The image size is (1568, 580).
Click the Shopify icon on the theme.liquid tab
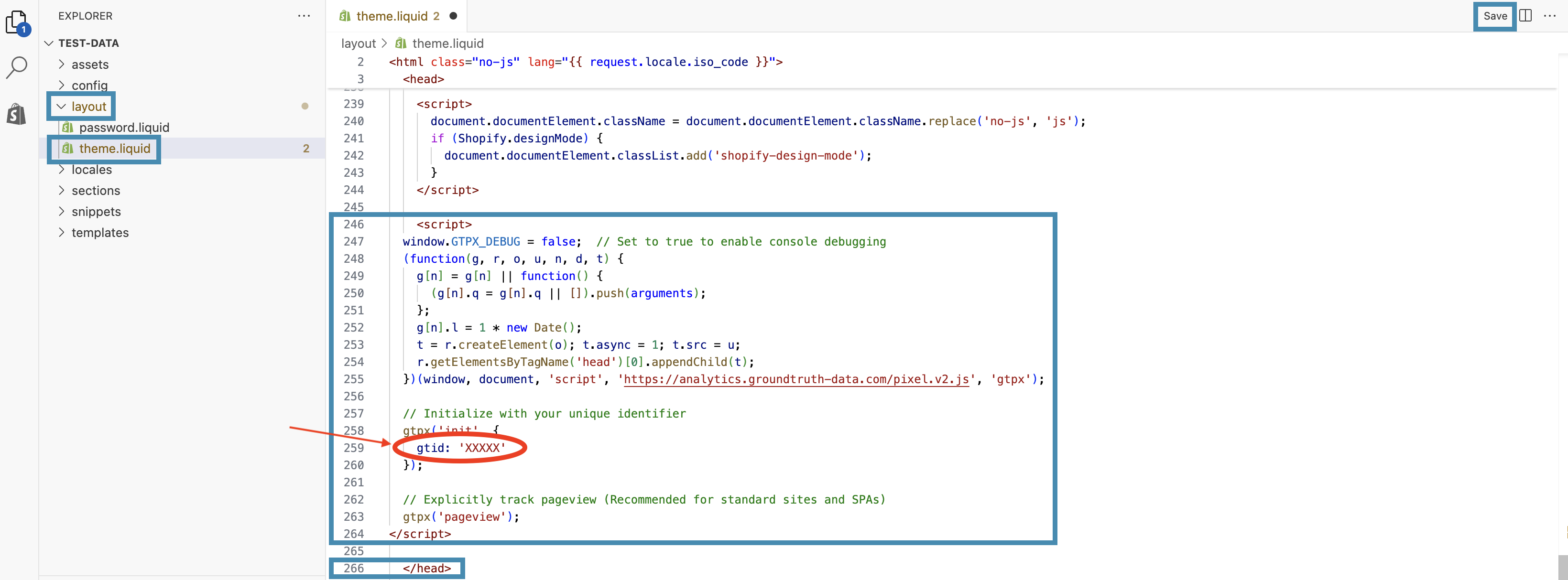click(345, 16)
